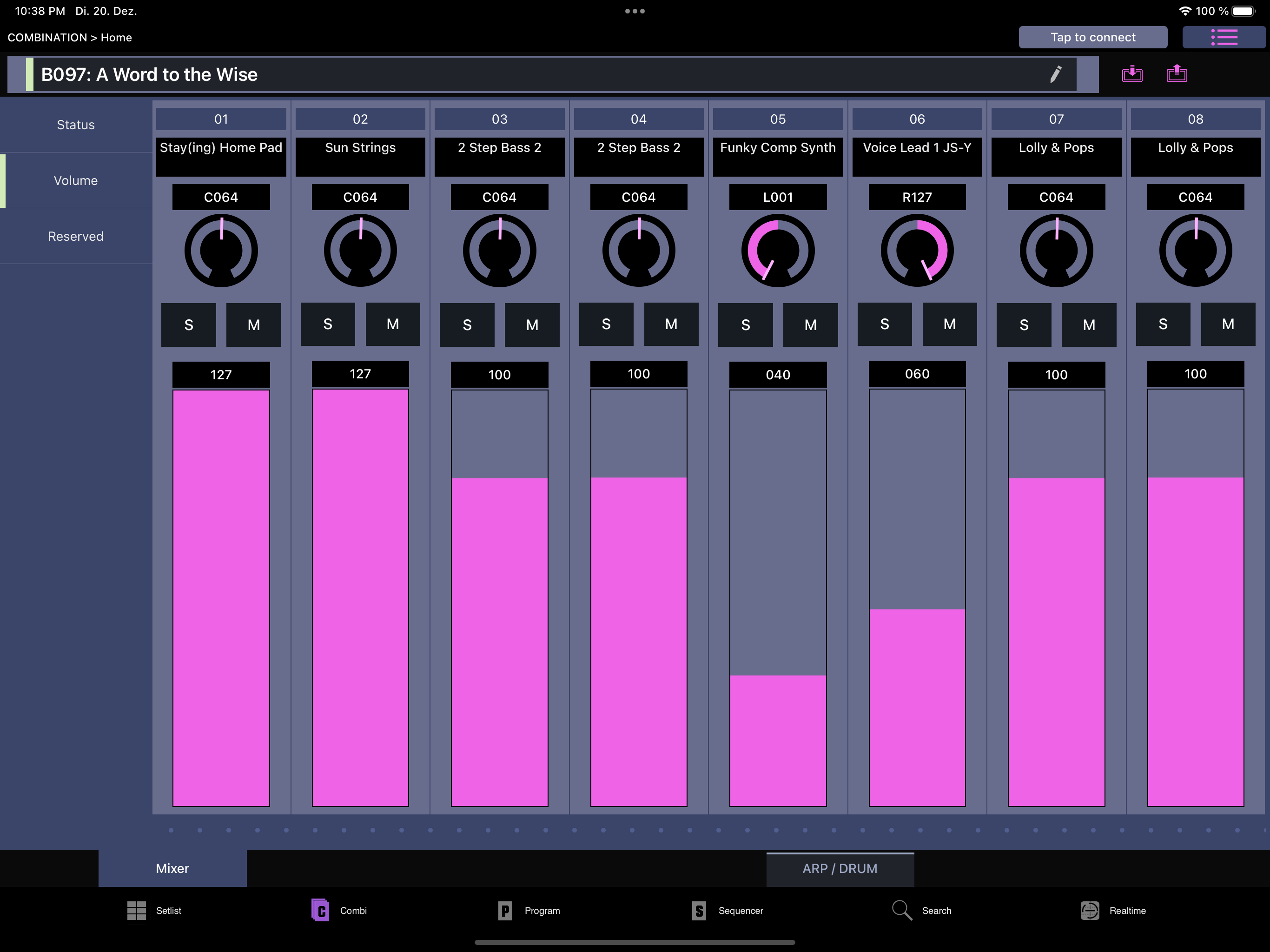Select the Status side tab
This screenshot has height=952, width=1270.
[x=76, y=125]
